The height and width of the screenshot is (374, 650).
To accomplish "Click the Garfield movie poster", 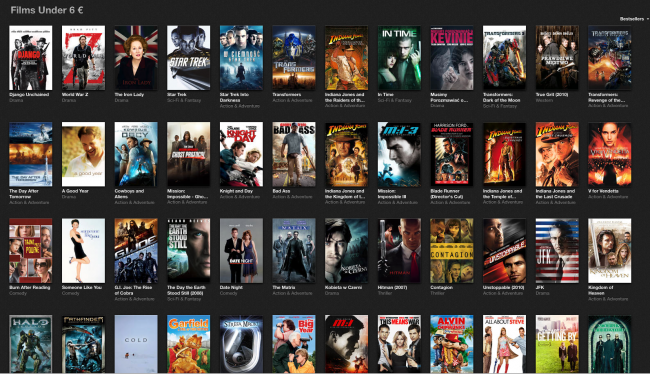I will tap(189, 344).
